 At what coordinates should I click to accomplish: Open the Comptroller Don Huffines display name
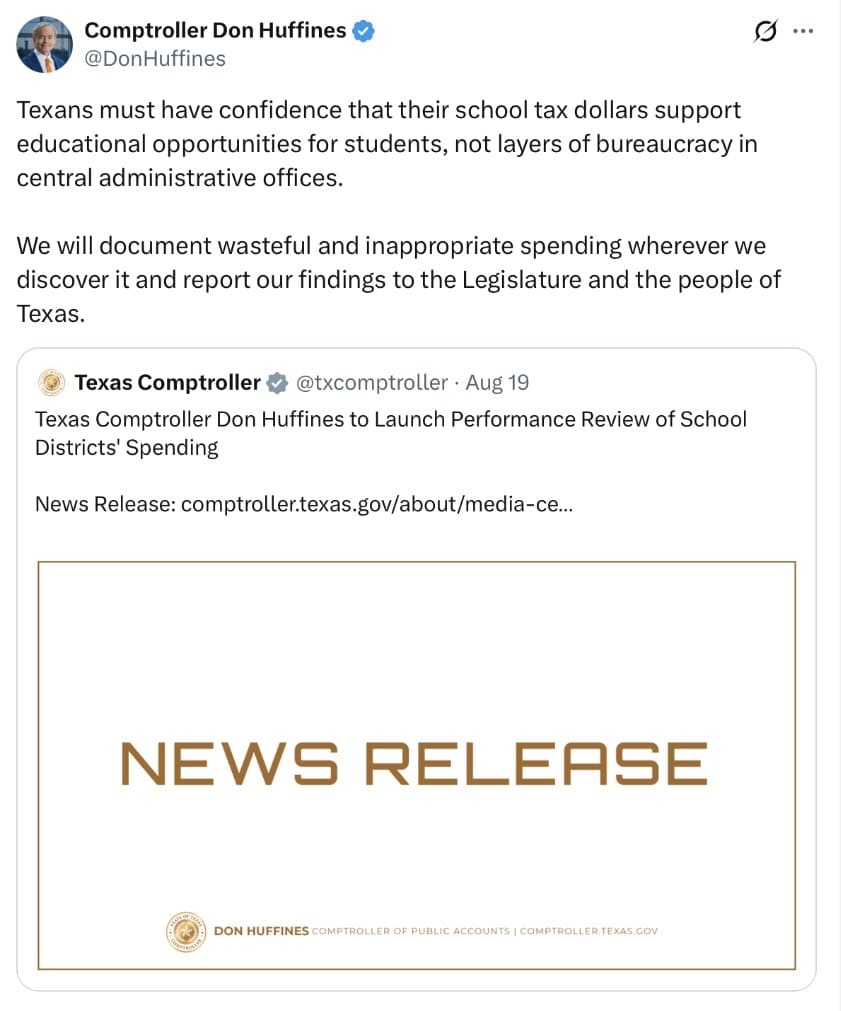click(215, 30)
